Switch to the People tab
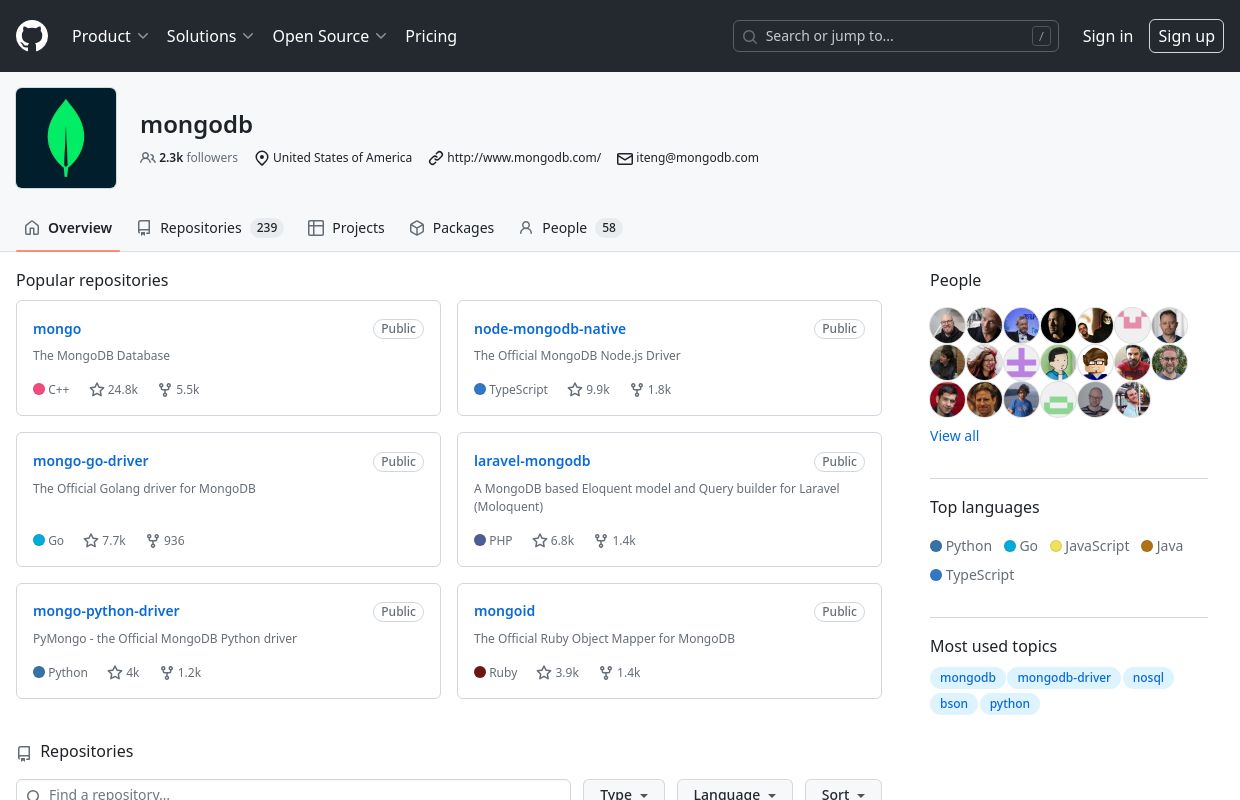Viewport: 1240px width, 800px height. click(570, 228)
